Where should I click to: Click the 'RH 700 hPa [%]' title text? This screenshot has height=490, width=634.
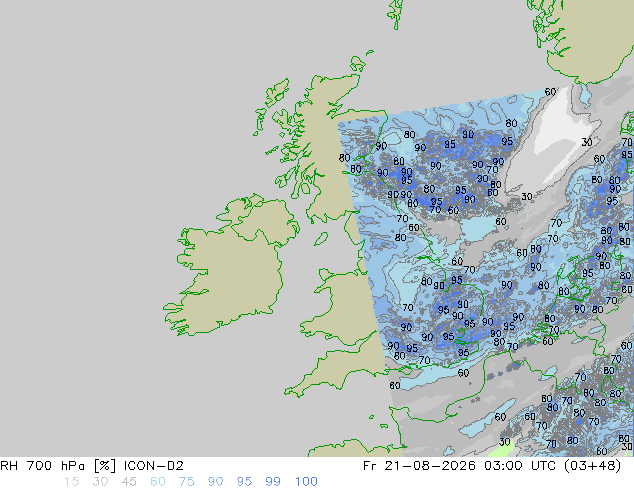[x=58, y=466]
